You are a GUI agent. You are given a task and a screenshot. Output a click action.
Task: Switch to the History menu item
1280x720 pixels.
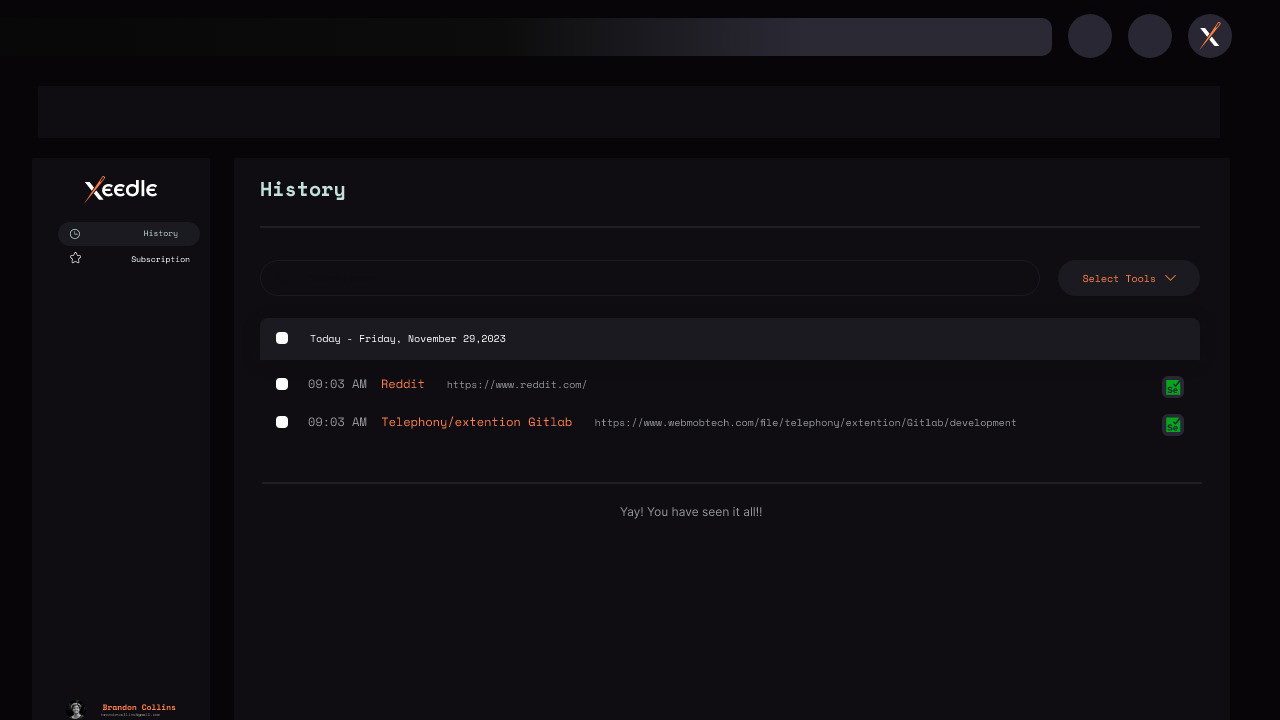pos(129,234)
